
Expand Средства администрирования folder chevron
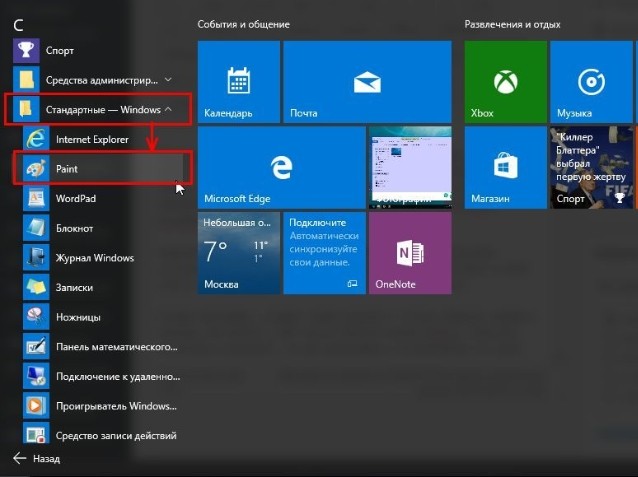click(x=168, y=80)
